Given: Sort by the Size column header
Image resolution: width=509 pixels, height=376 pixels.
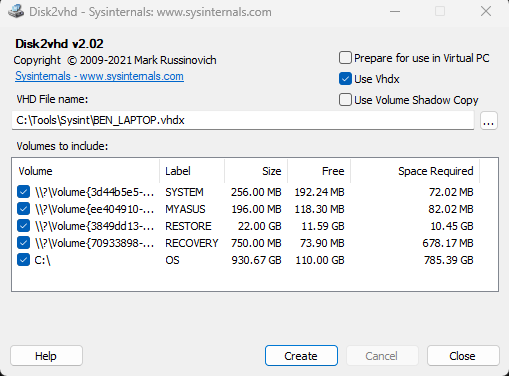Looking at the screenshot, I should coord(256,171).
